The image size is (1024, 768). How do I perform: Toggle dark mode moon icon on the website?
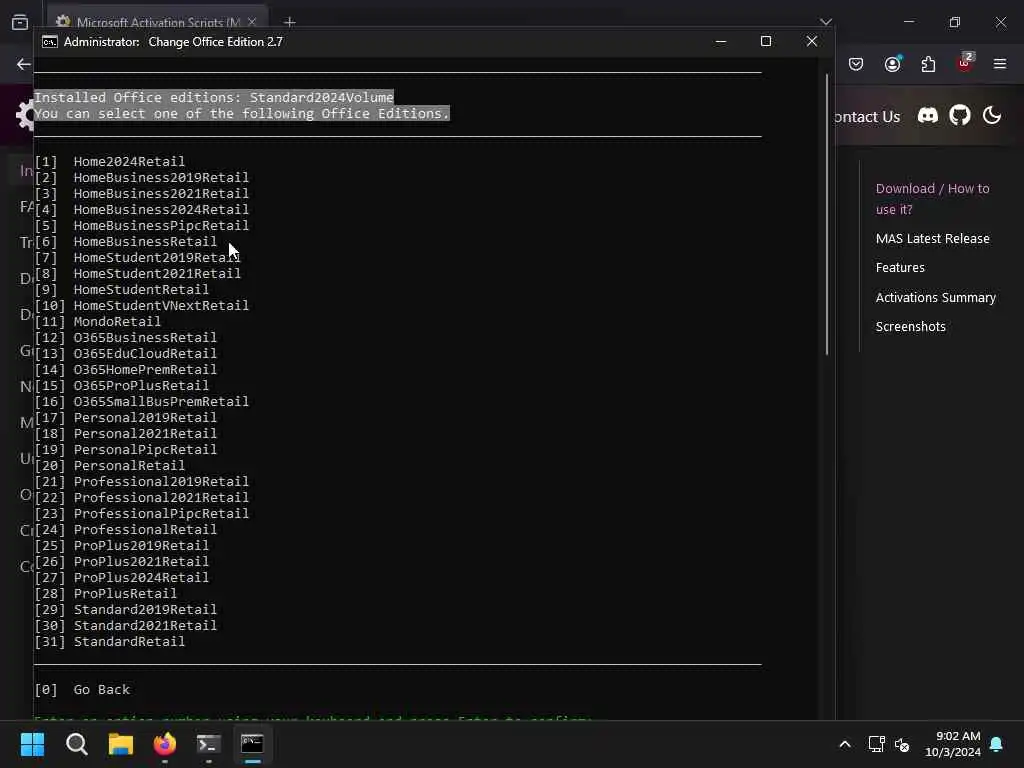coord(991,116)
